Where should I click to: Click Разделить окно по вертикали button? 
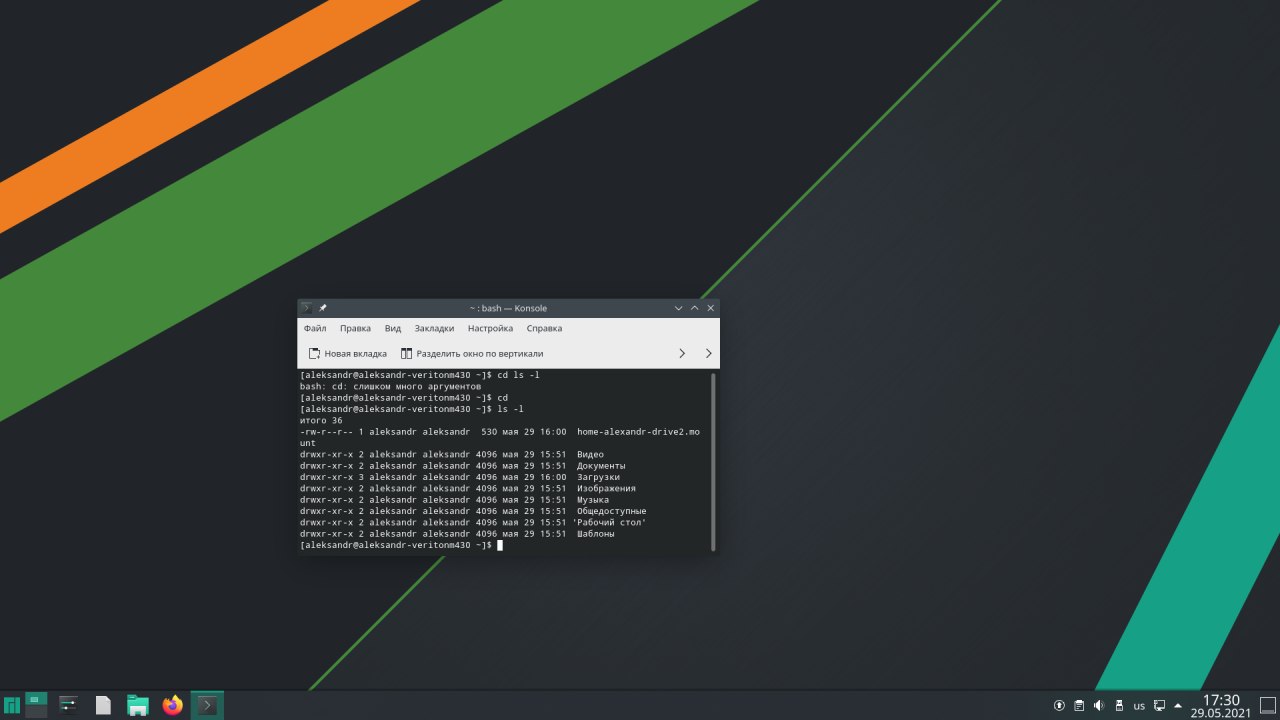click(x=472, y=353)
